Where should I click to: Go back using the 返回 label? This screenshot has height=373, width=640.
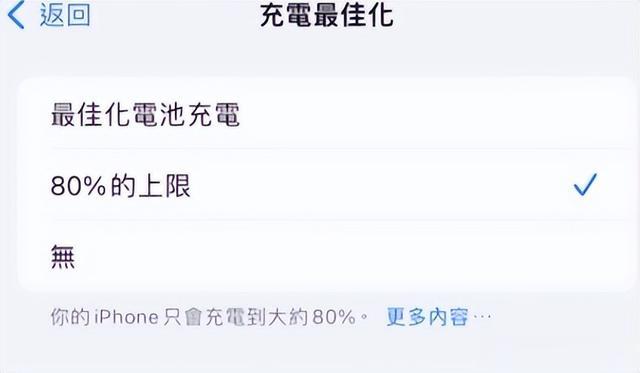pos(65,15)
